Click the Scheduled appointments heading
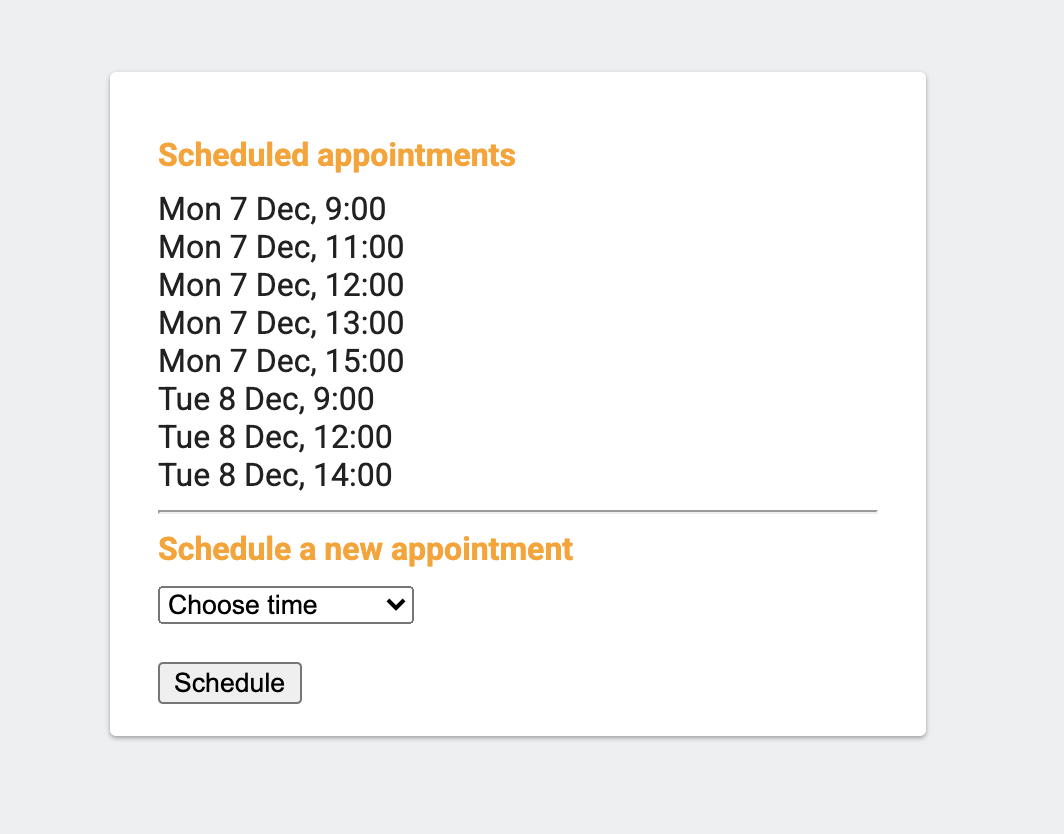Image resolution: width=1064 pixels, height=834 pixels. 336,156
